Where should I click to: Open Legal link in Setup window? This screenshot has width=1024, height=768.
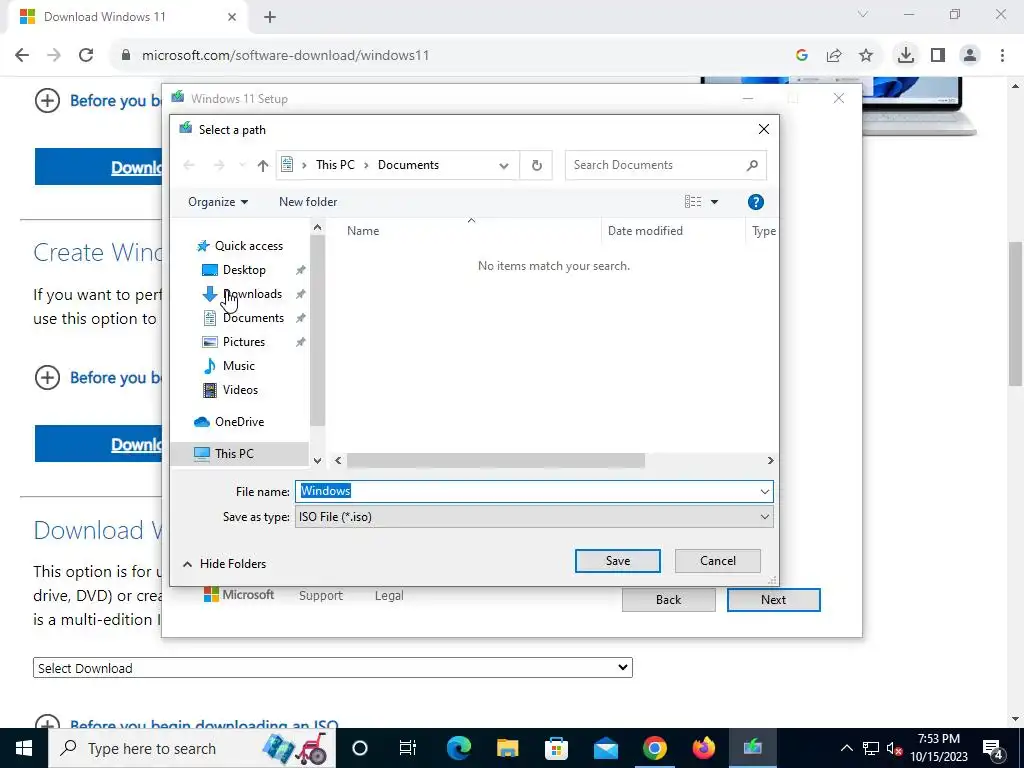click(x=389, y=596)
